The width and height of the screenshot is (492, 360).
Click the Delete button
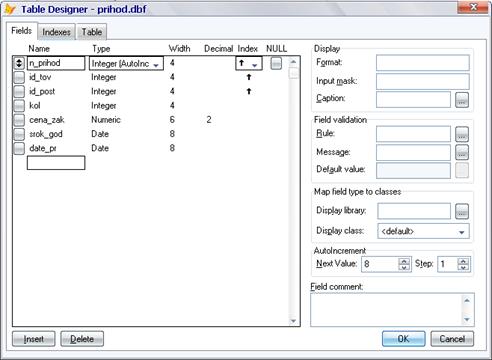tap(82, 339)
